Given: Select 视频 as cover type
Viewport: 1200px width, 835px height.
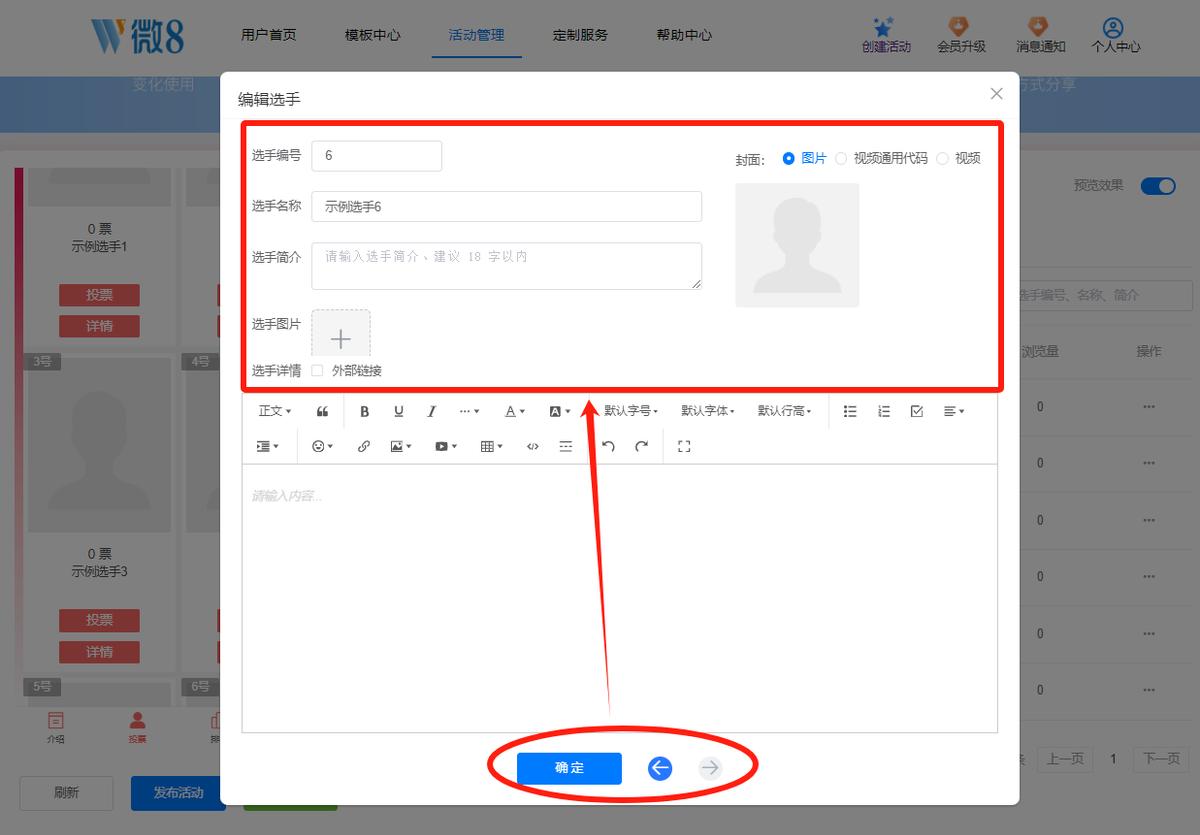Looking at the screenshot, I should (x=958, y=158).
